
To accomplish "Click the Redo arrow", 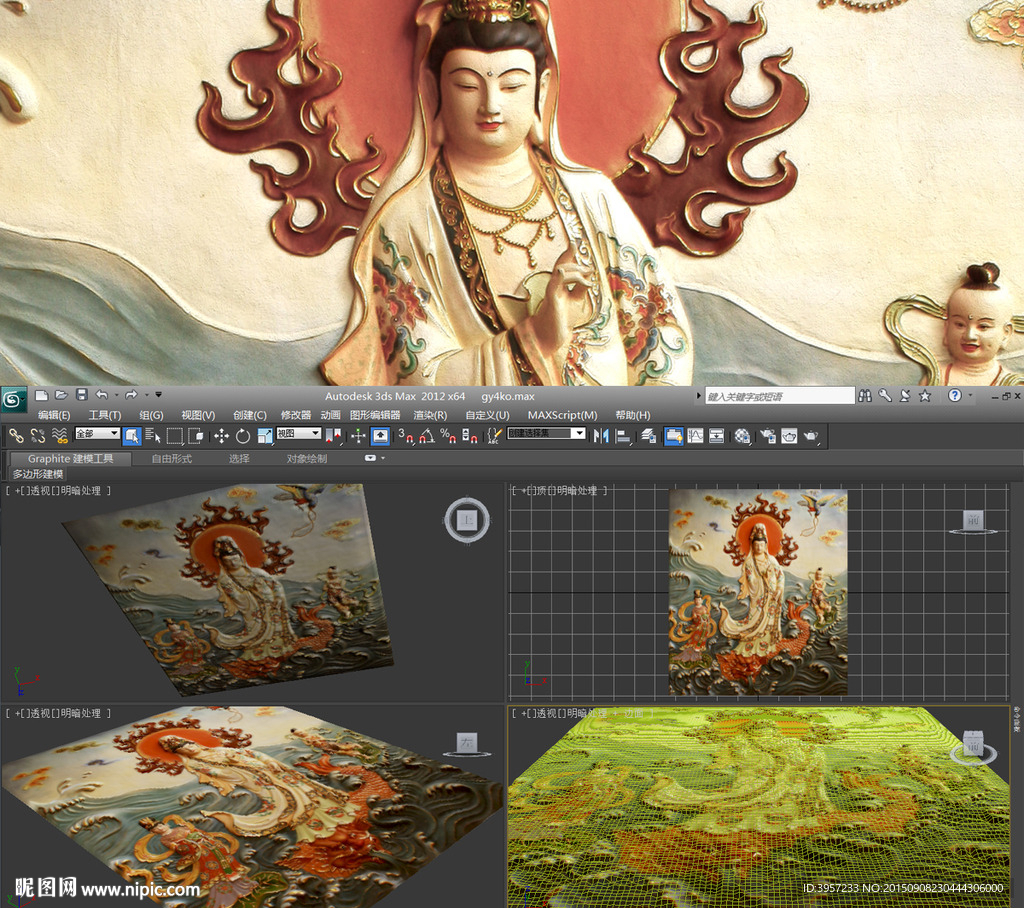I will [131, 395].
